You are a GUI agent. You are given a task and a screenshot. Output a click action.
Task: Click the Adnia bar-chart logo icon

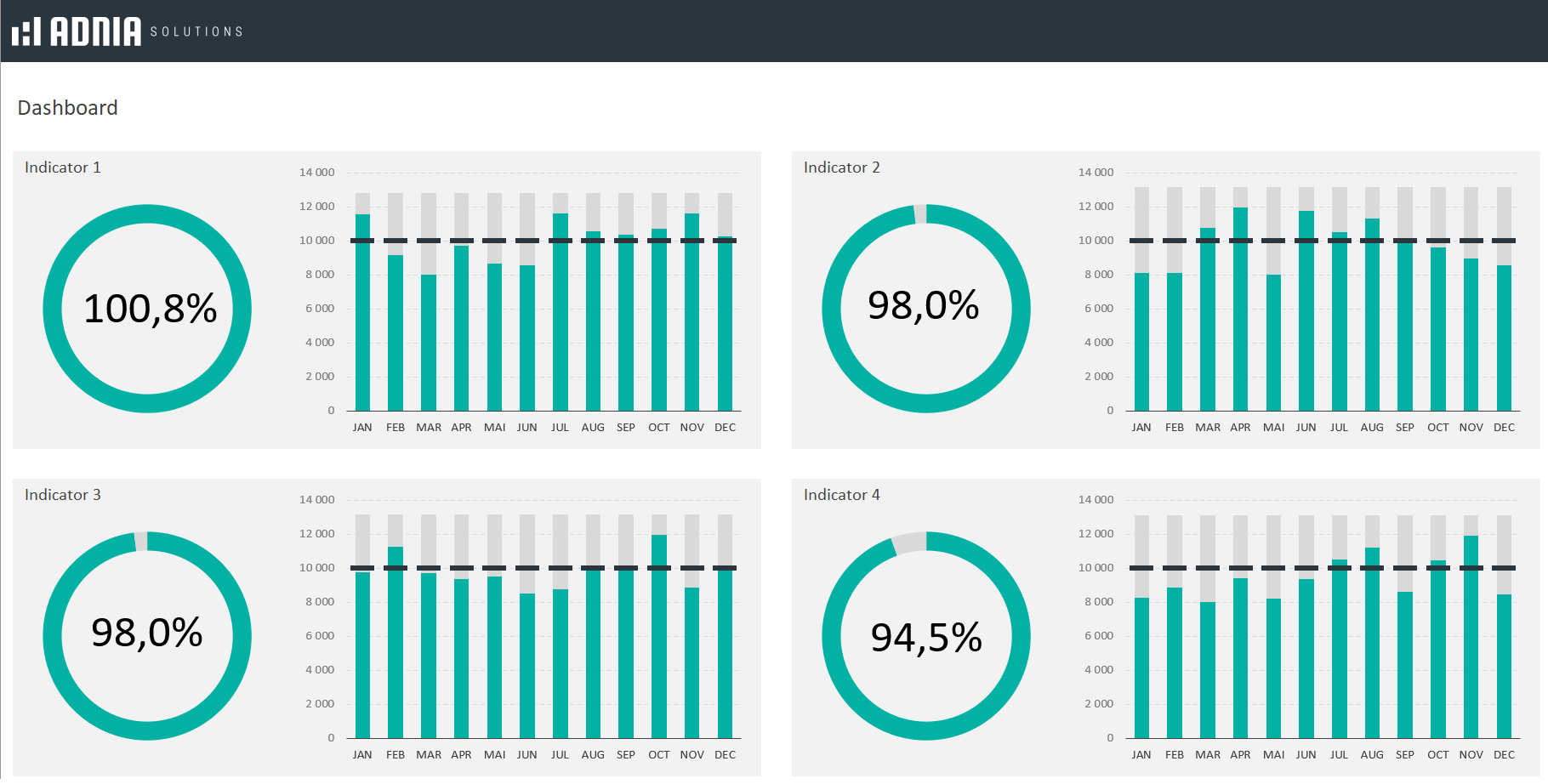coord(26,31)
